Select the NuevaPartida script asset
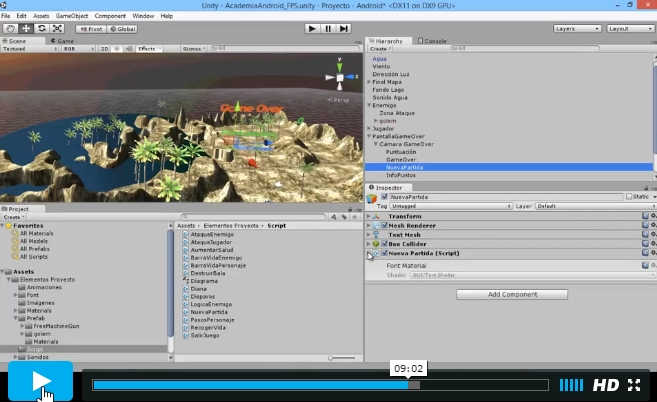 [209, 312]
